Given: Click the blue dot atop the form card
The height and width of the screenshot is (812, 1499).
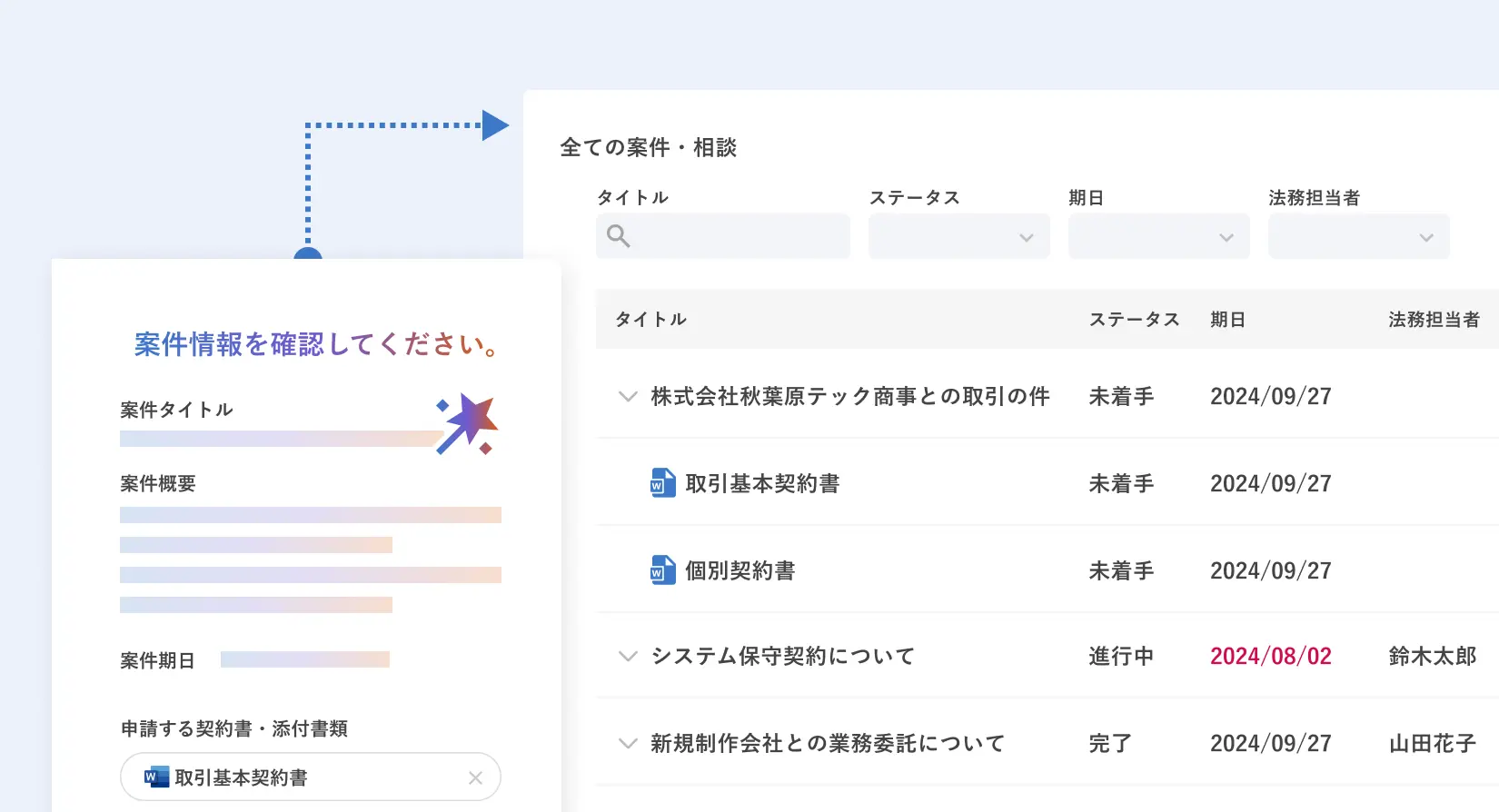Looking at the screenshot, I should (308, 254).
